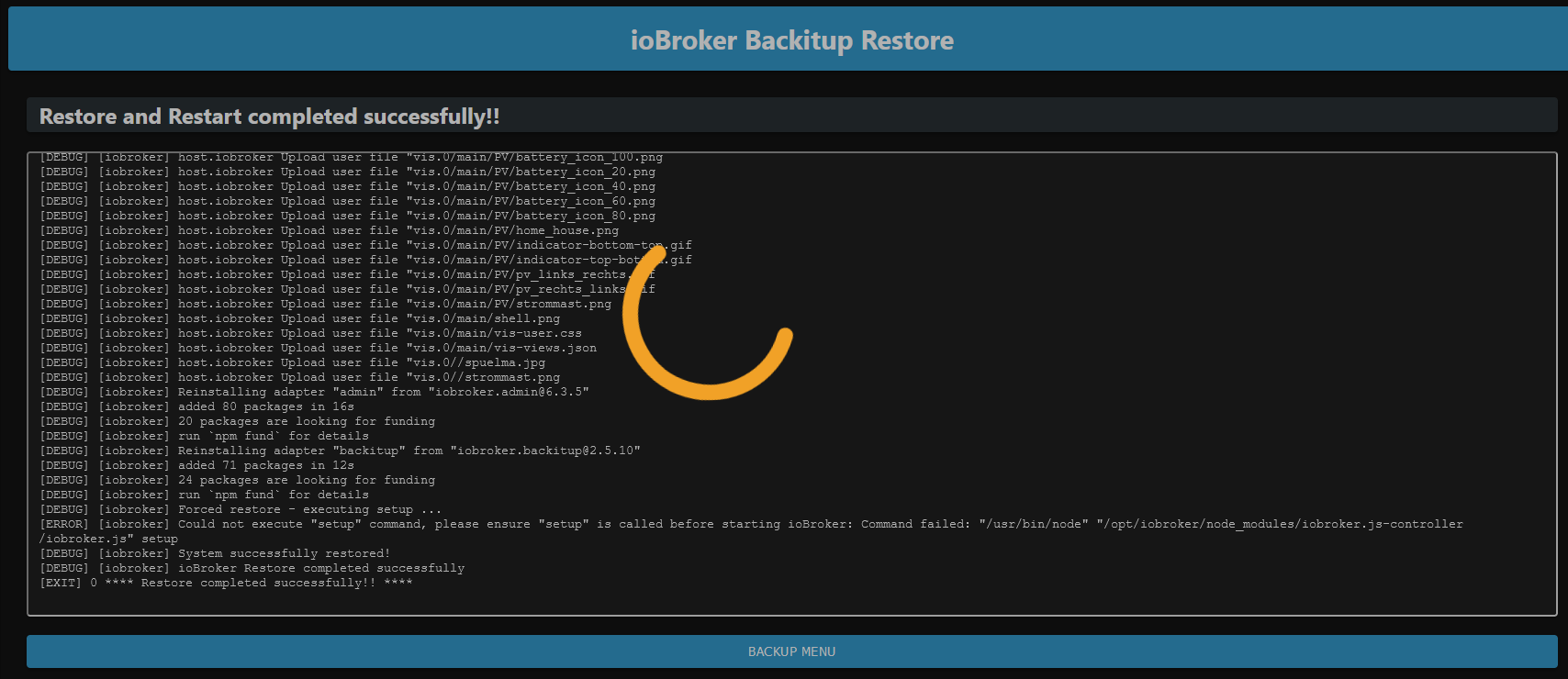The height and width of the screenshot is (679, 1568).
Task: Select the battery_icon_20.png upload log line
Action: coord(347,172)
